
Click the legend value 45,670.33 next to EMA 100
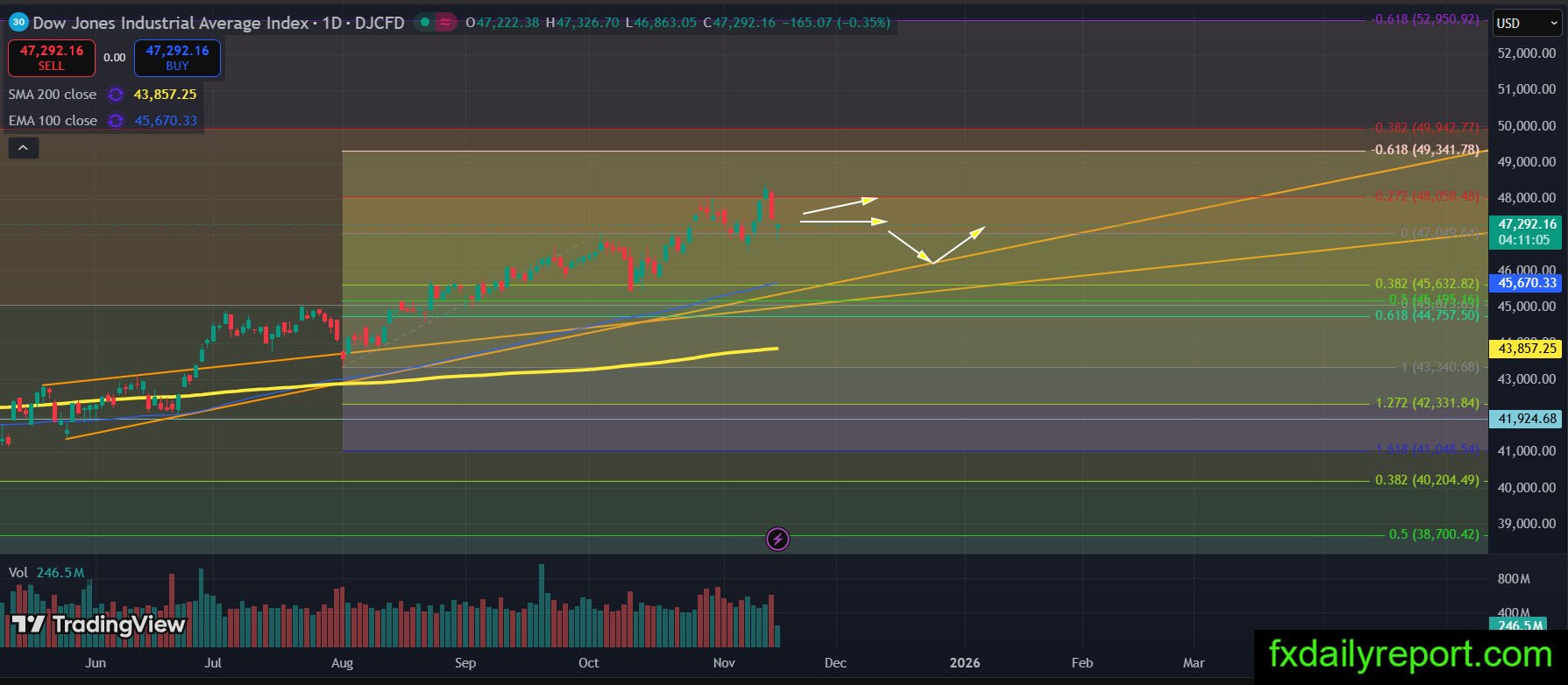point(166,121)
